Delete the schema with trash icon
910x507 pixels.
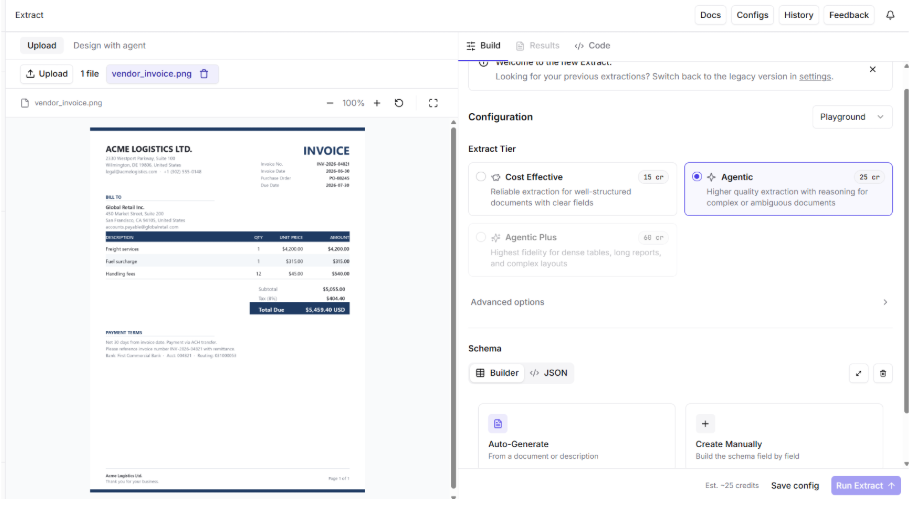click(x=883, y=374)
